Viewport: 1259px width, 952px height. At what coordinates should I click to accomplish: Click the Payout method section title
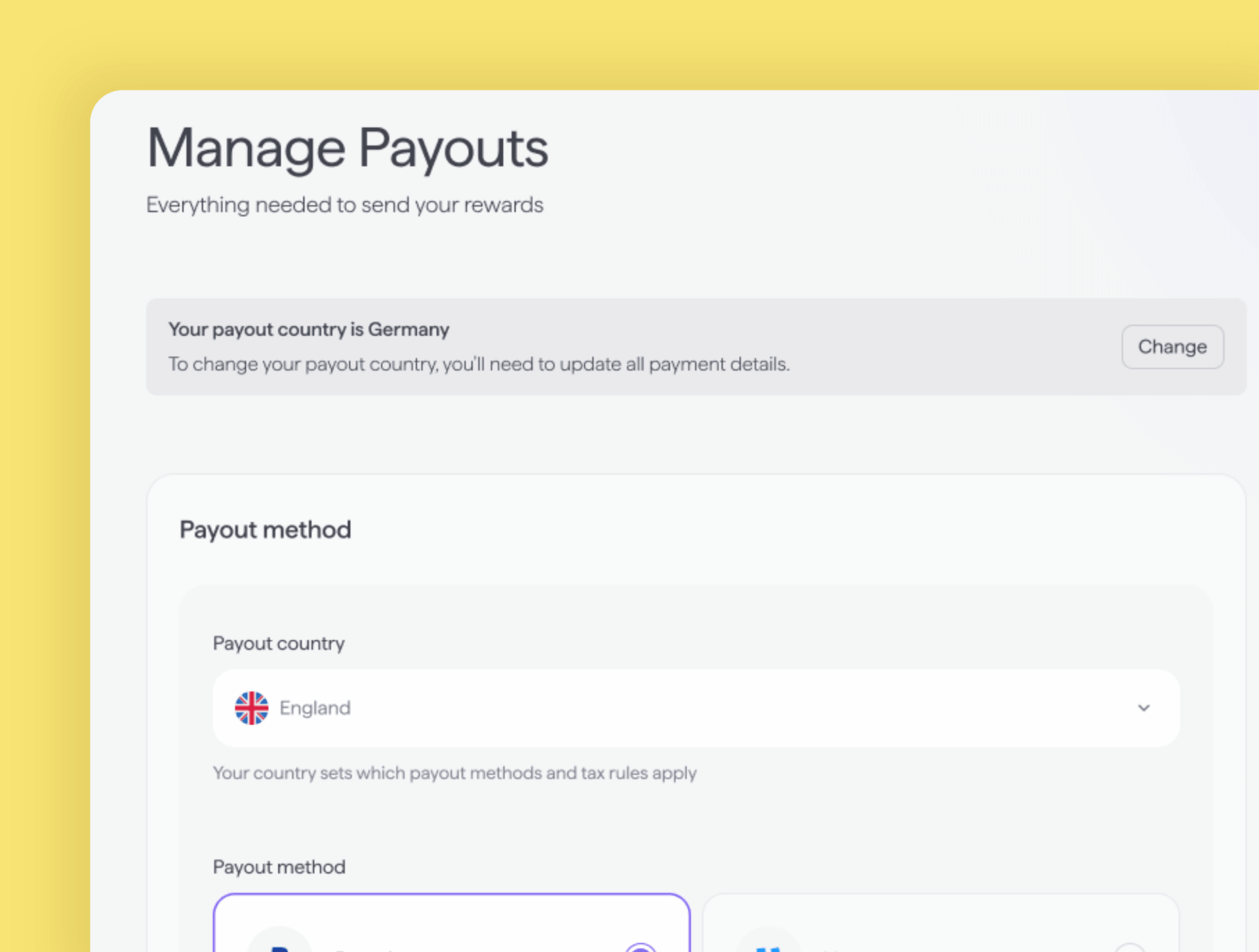(x=266, y=530)
